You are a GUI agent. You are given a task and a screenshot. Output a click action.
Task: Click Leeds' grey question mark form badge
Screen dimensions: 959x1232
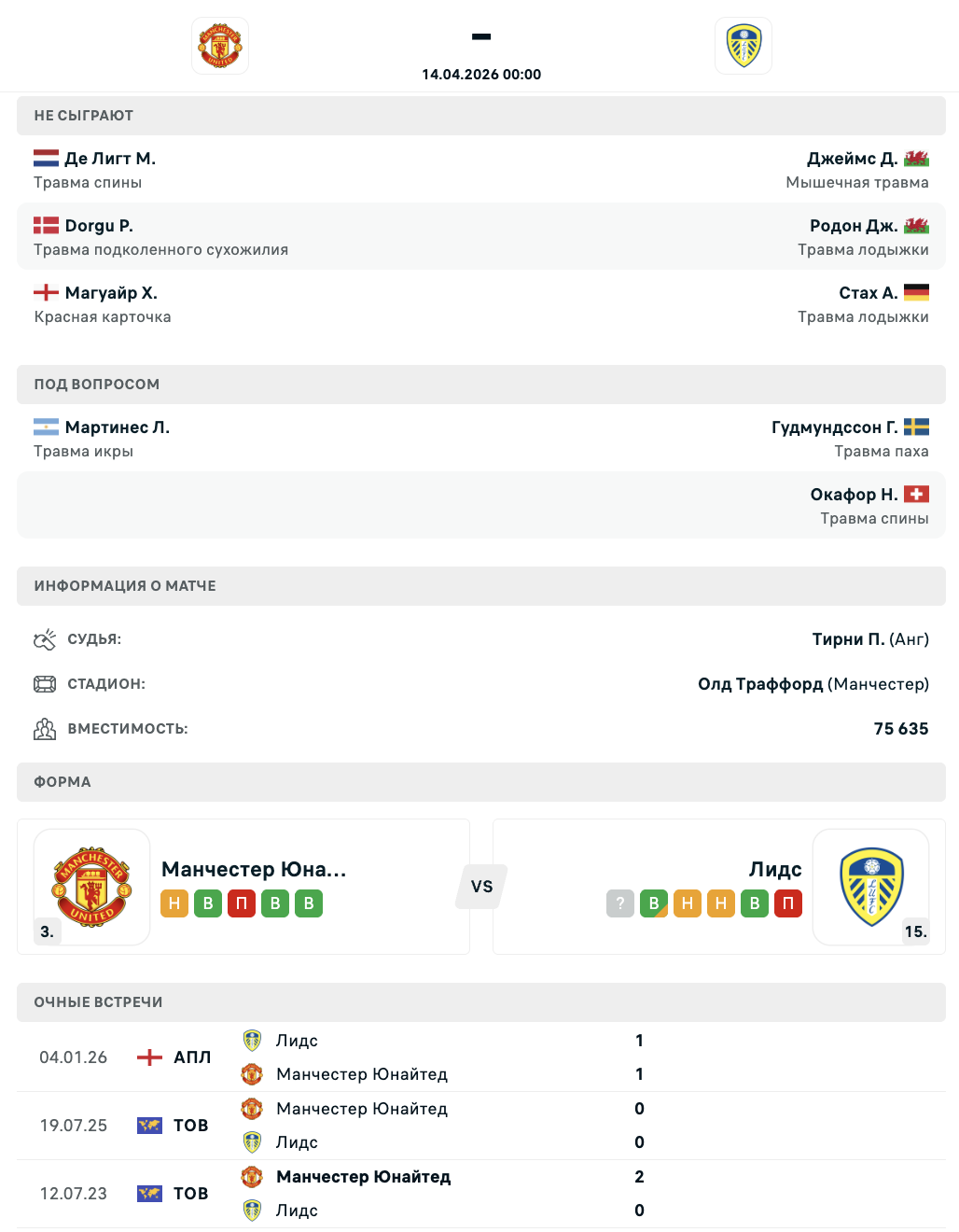[620, 903]
